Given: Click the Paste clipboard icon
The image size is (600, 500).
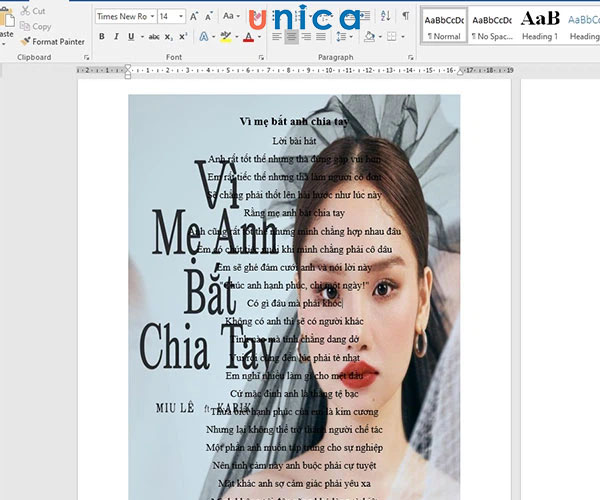Looking at the screenshot, I should tap(7, 16).
